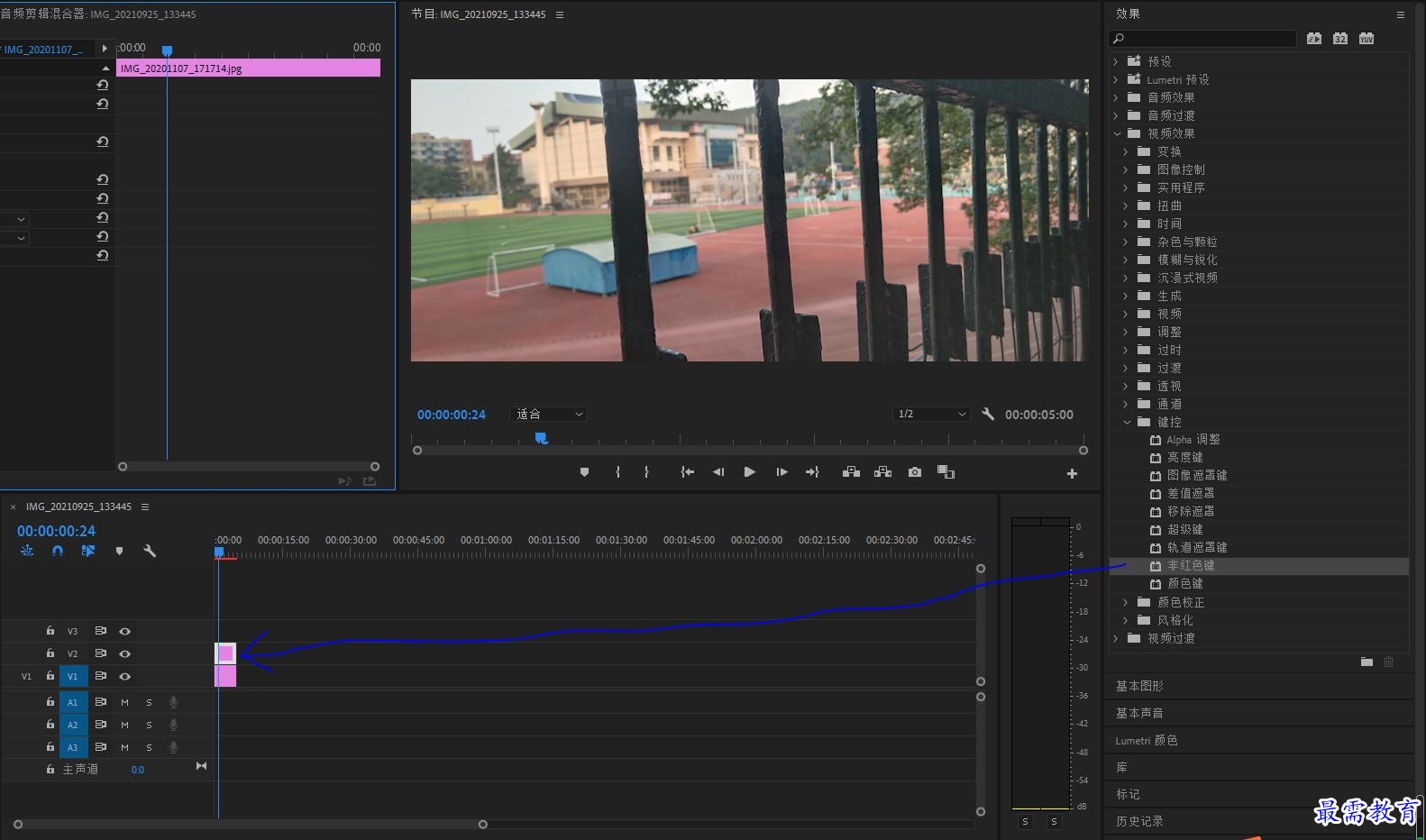Delete custom item trash icon in Effects
Screen dimensions: 1426x840
point(1388,662)
